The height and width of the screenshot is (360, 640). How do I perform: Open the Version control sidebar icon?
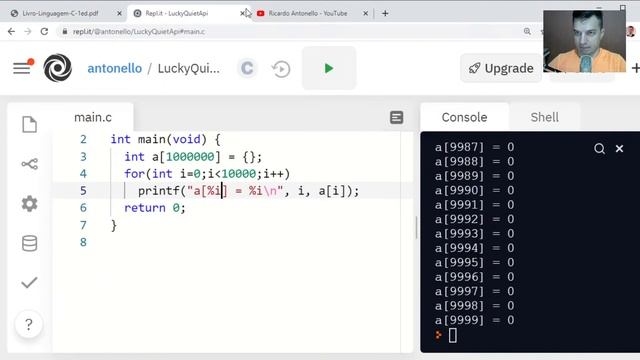29,164
